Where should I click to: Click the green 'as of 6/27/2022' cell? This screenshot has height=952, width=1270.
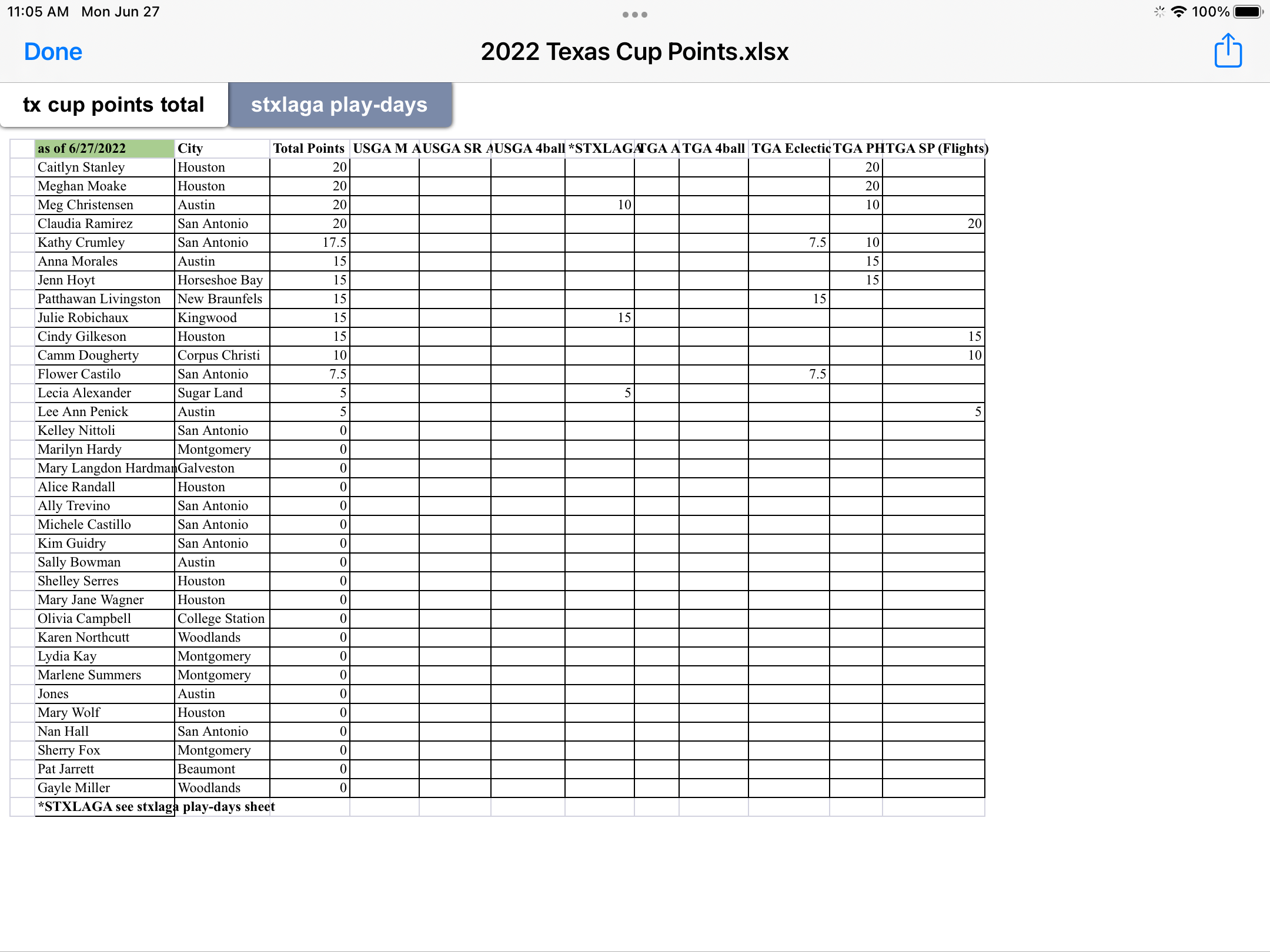click(x=104, y=149)
